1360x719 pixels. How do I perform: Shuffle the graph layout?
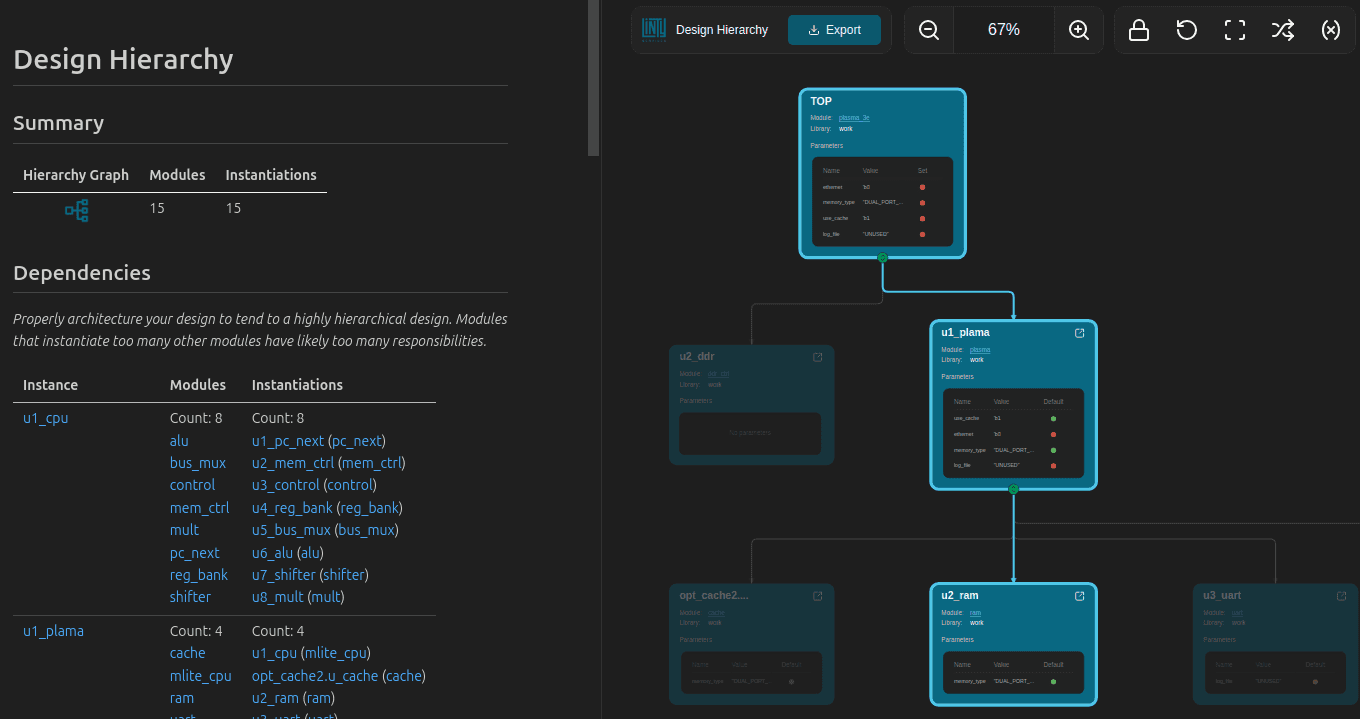1283,30
